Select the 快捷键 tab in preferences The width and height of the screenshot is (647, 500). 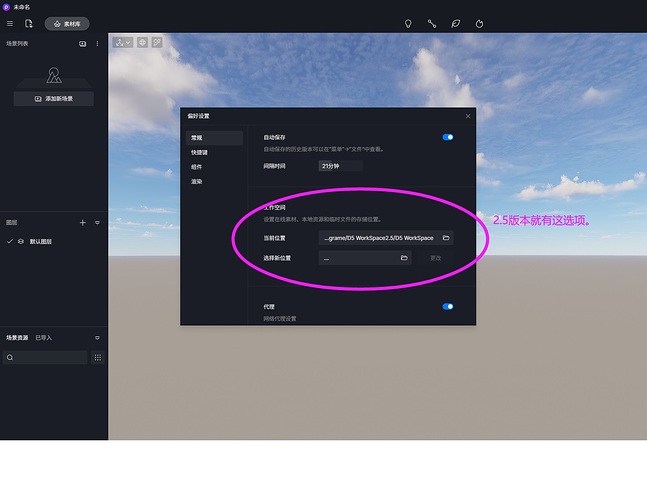click(x=200, y=152)
